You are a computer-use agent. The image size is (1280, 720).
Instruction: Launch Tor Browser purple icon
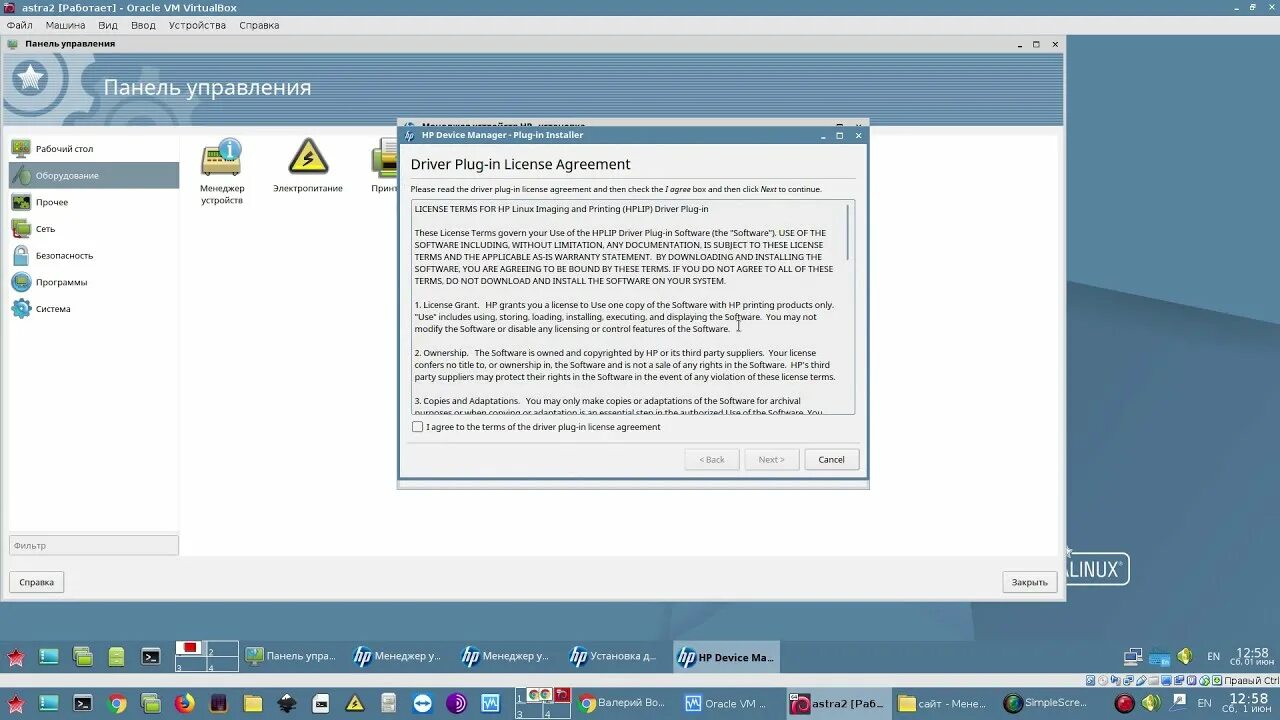tap(457, 703)
